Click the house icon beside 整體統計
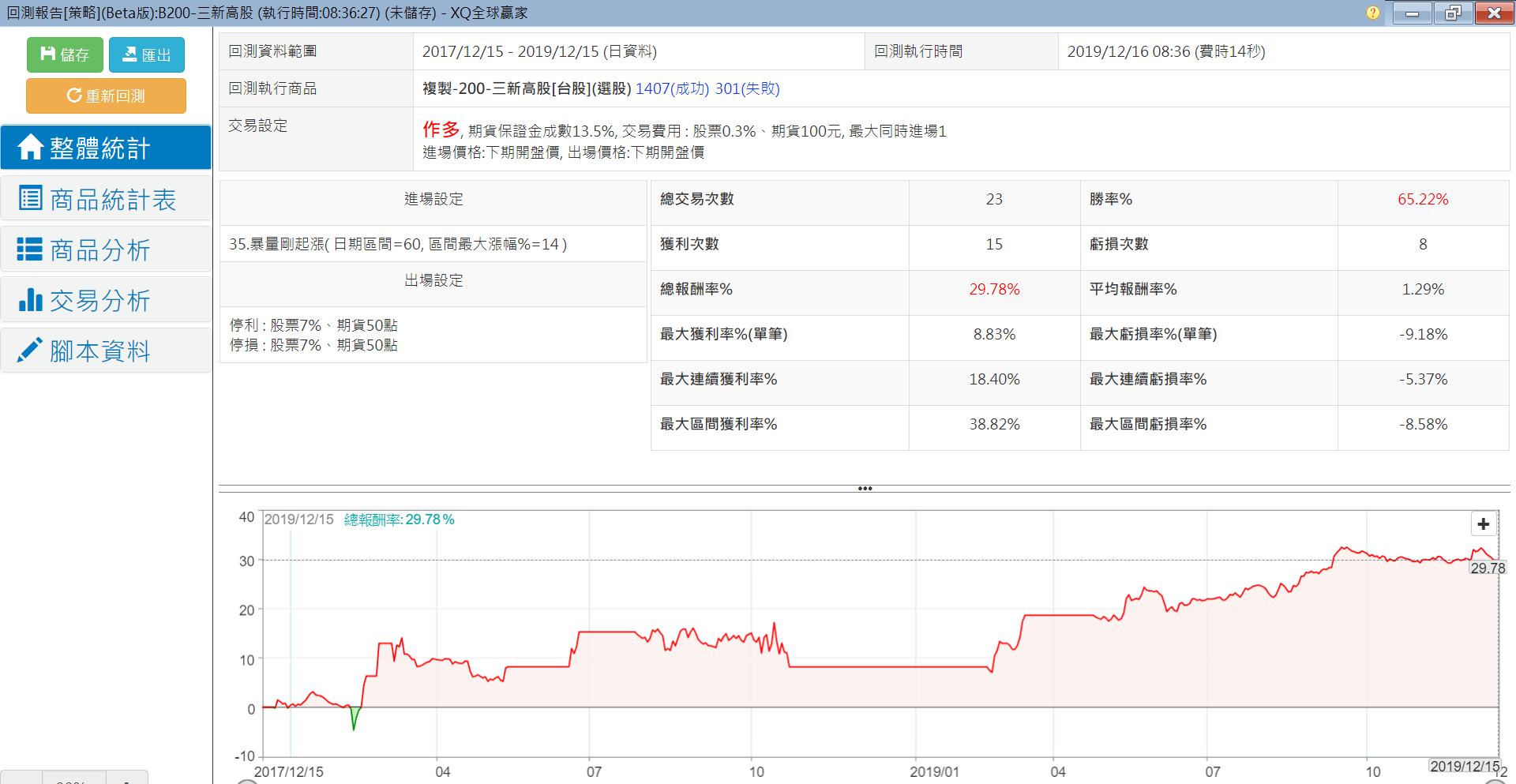Image resolution: width=1516 pixels, height=784 pixels. [30, 147]
